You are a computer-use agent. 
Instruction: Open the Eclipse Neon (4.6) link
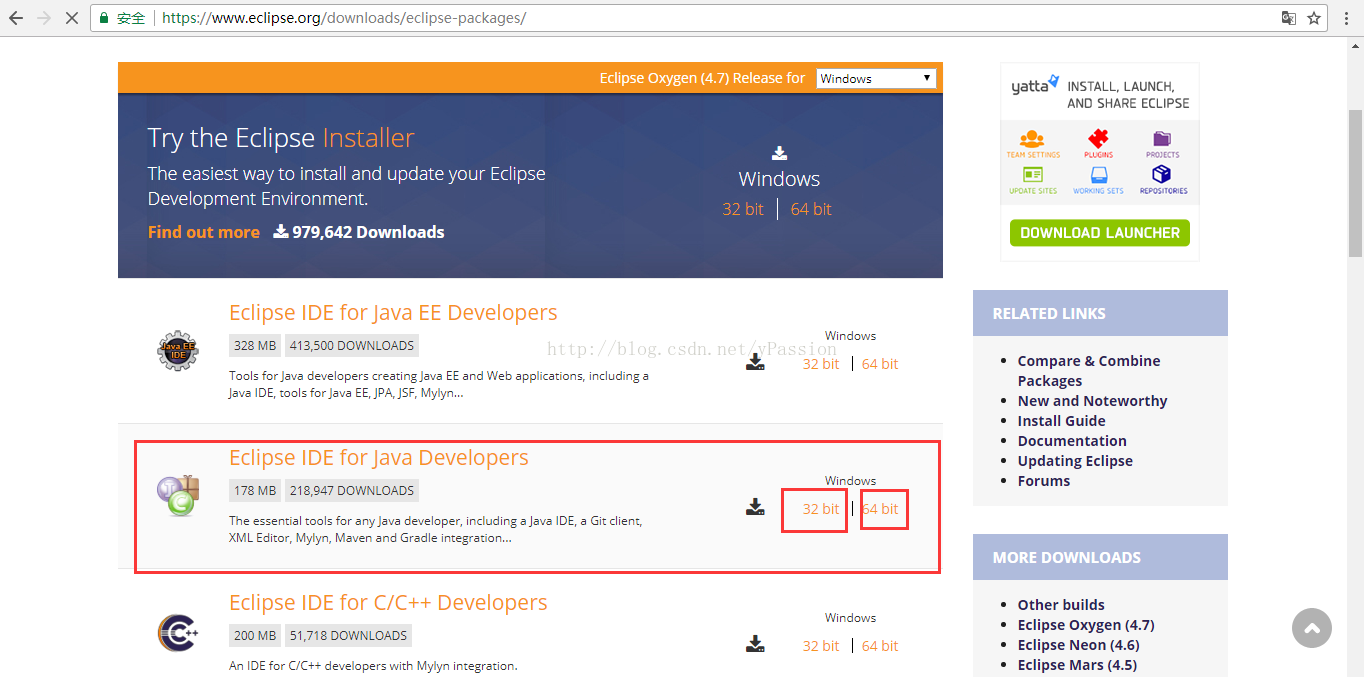click(x=1079, y=645)
